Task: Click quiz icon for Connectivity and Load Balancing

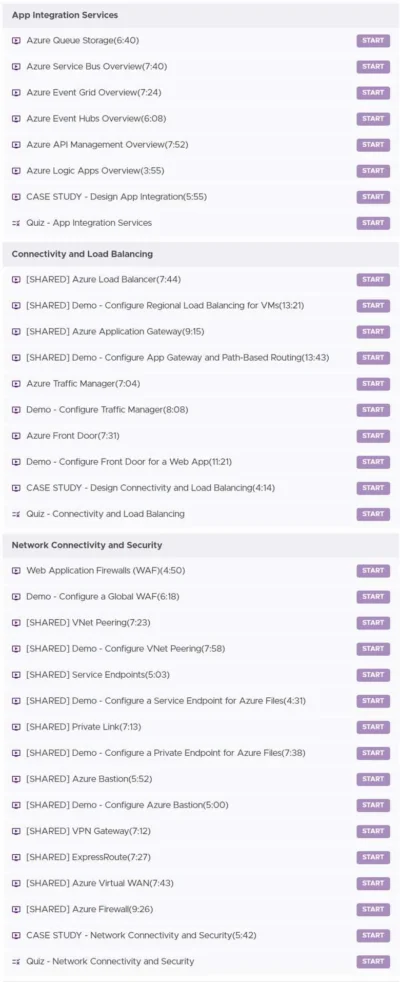Action: coord(16,514)
